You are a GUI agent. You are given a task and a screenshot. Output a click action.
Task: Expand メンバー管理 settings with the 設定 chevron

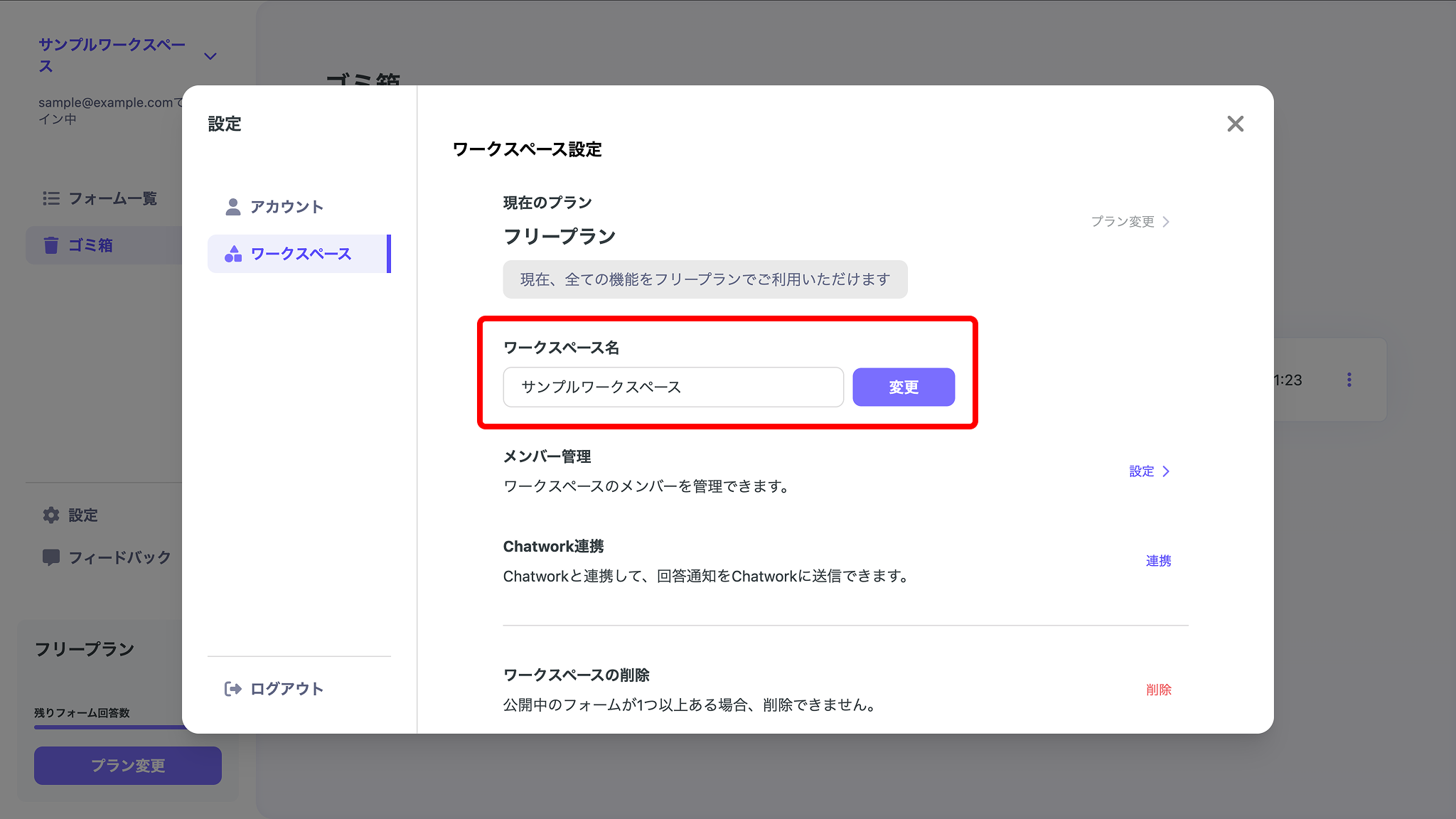pyautogui.click(x=1167, y=471)
